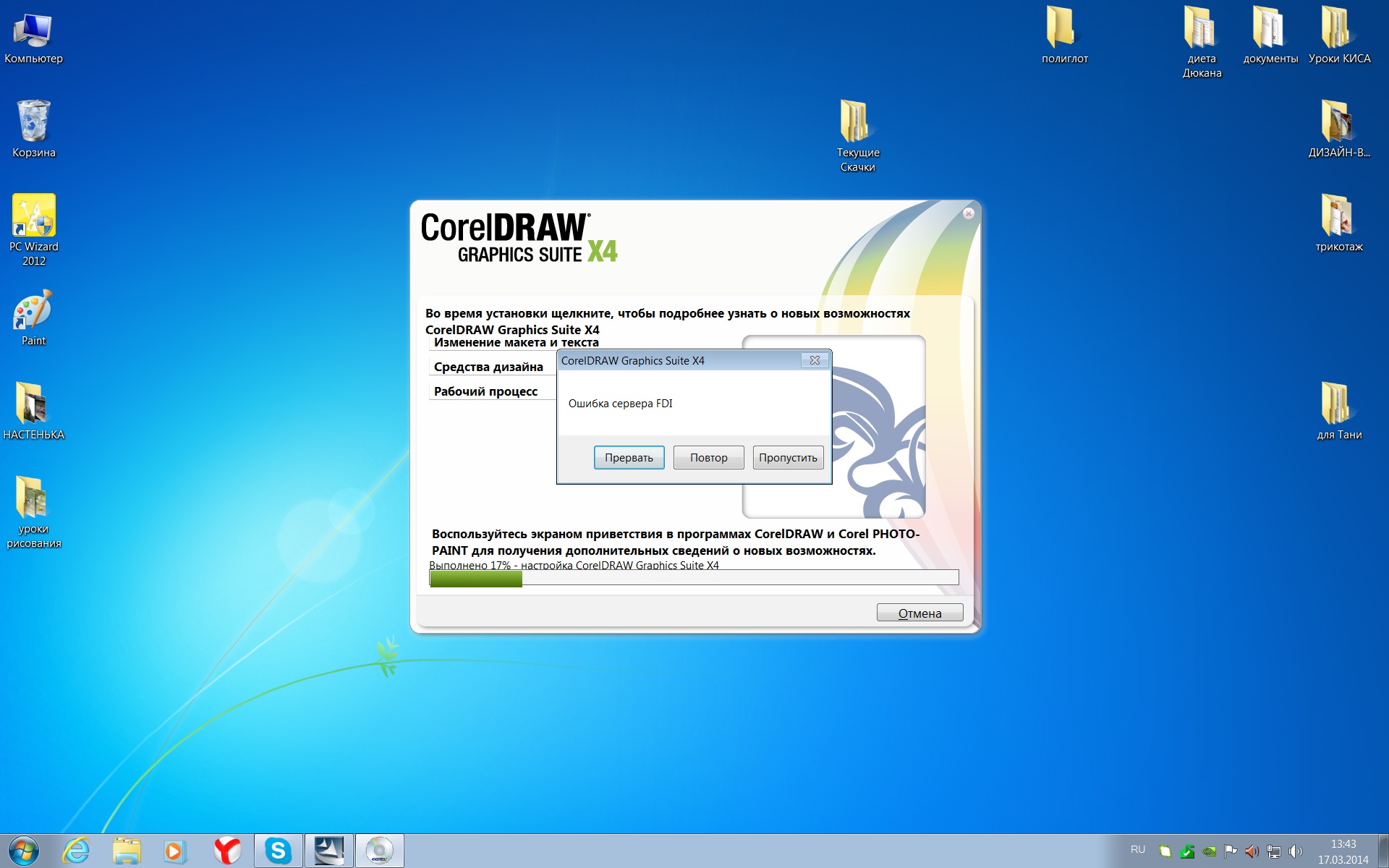Viewport: 1389px width, 868px height.
Task: Select Средства дизайна feature item
Action: [x=488, y=367]
